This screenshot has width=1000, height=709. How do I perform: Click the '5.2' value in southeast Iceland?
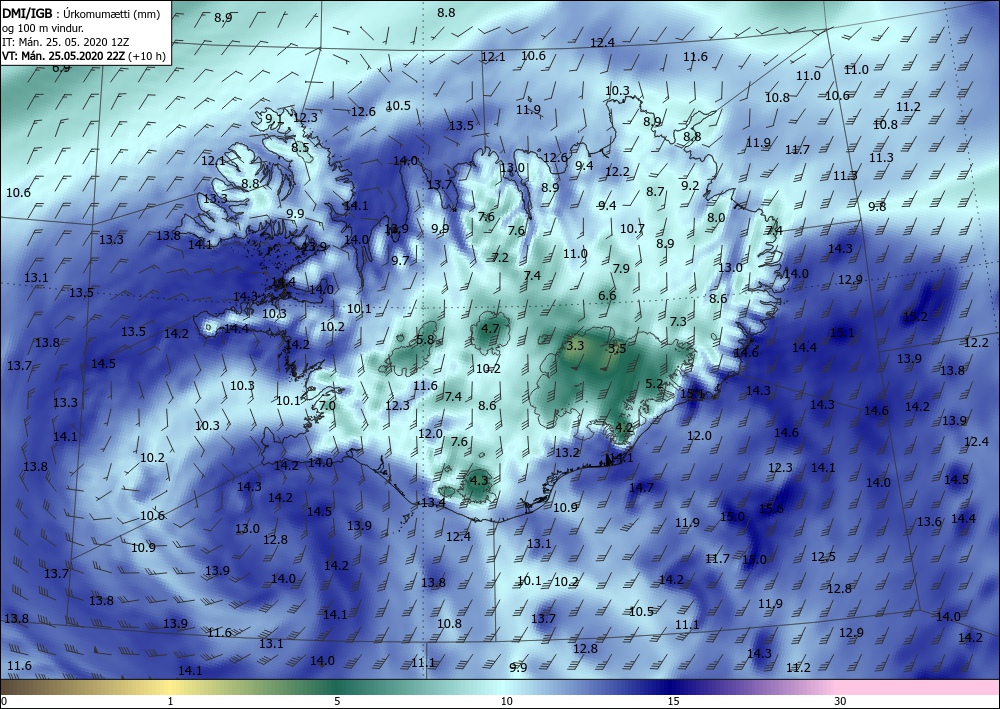[x=654, y=384]
